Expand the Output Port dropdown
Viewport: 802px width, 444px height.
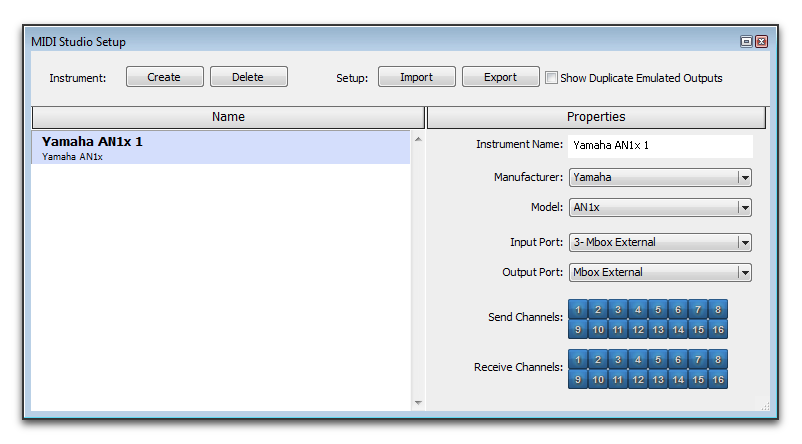pos(660,272)
